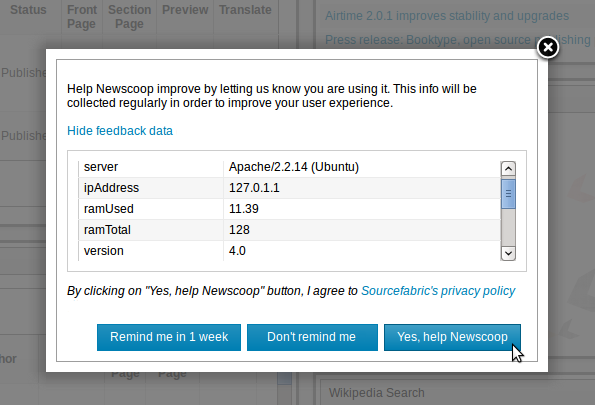Click the scrollbar down arrow in data table

tap(508, 253)
